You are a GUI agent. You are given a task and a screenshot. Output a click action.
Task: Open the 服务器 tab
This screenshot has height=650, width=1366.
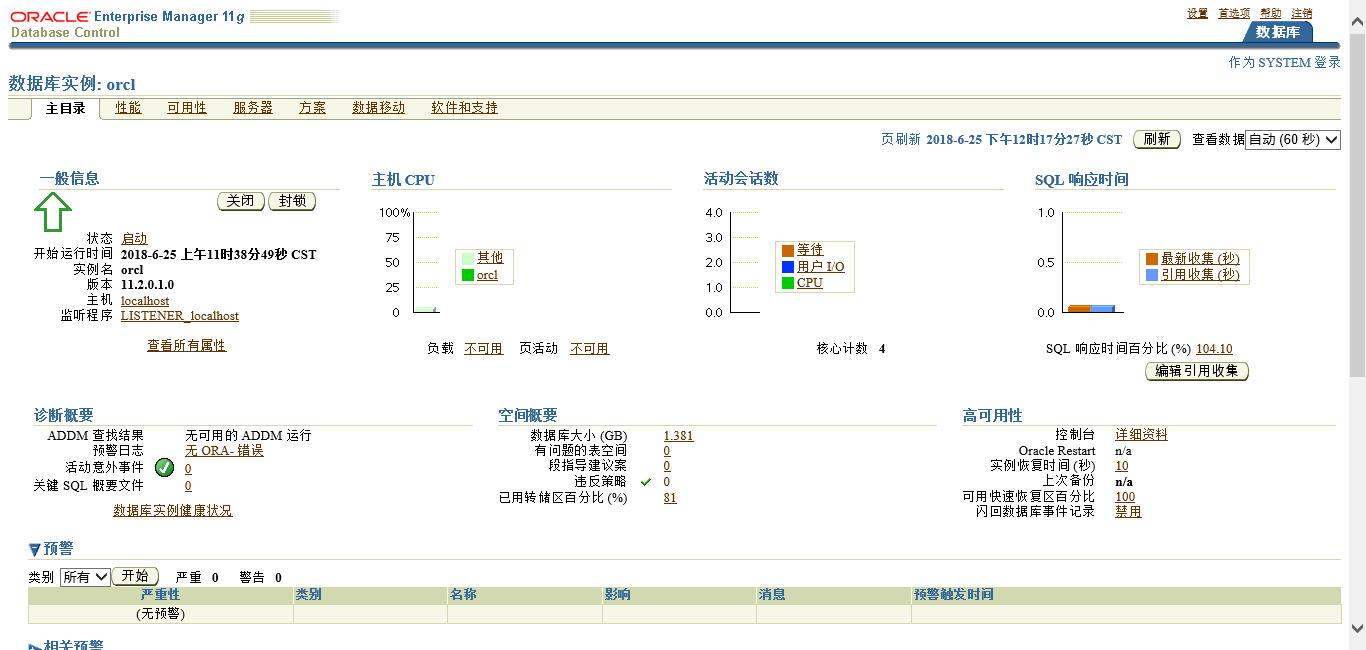tap(253, 108)
